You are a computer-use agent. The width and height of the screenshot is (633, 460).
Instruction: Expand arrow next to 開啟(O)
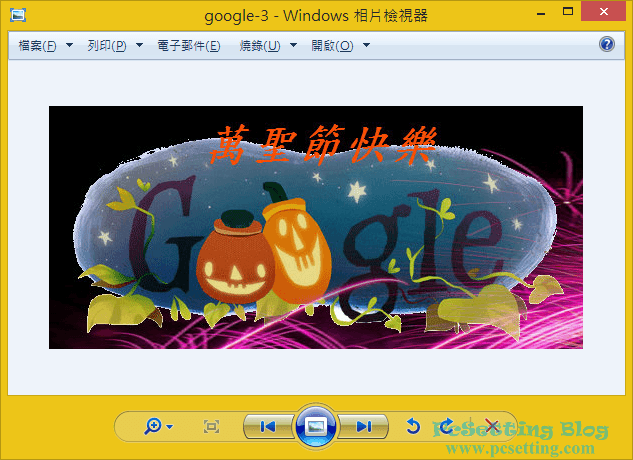[366, 46]
